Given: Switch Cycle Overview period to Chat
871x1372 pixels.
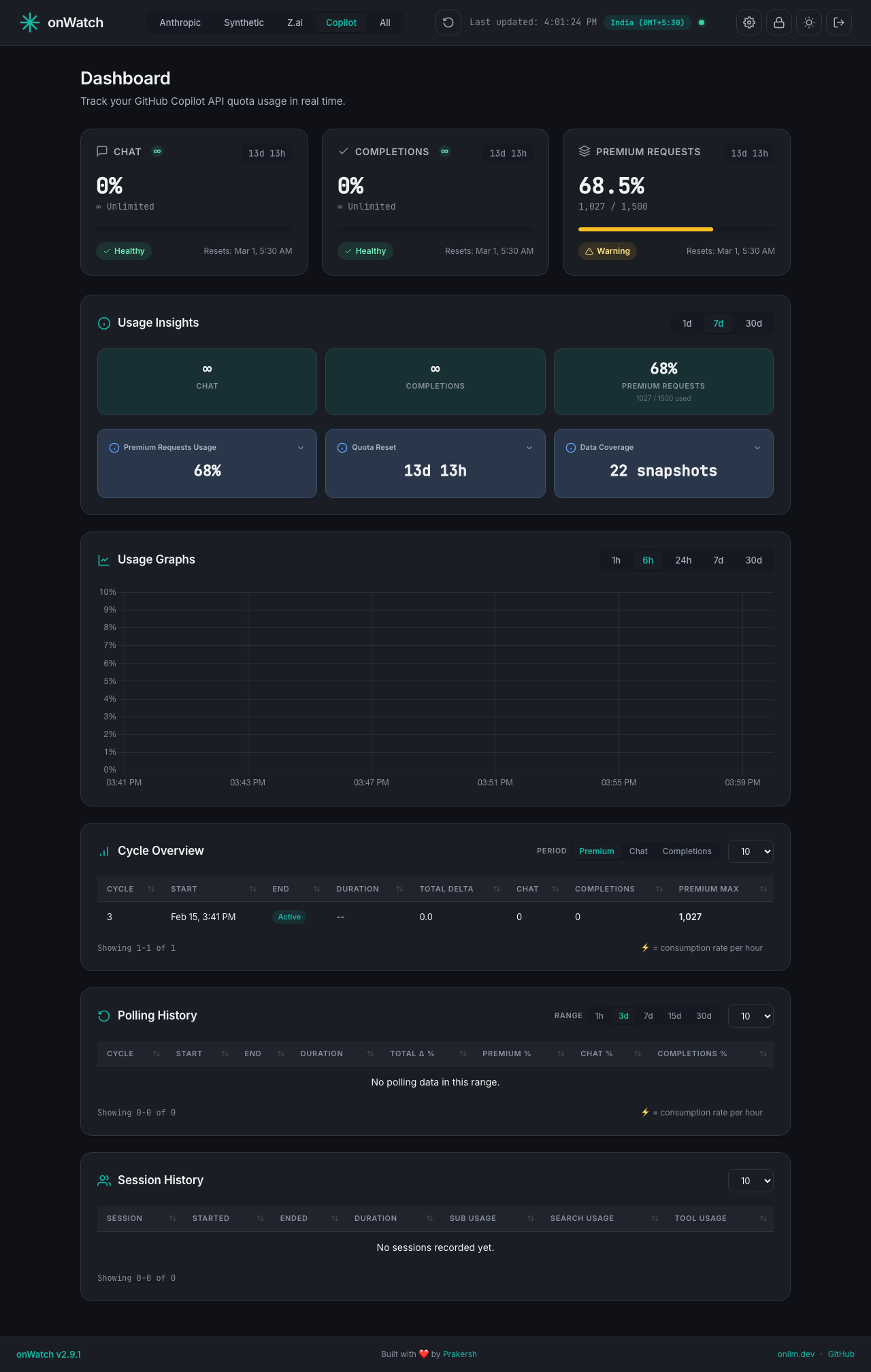Looking at the screenshot, I should tap(638, 851).
